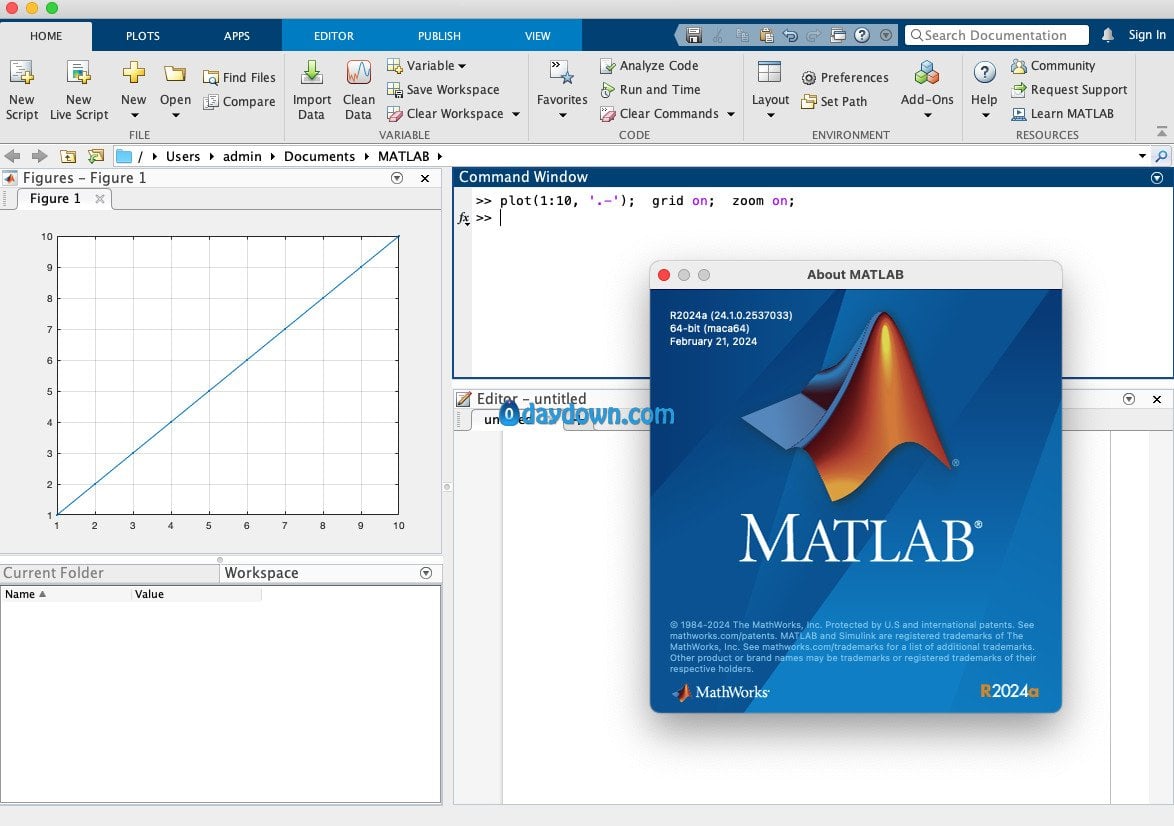Create a New Script
The height and width of the screenshot is (826, 1174).
(x=22, y=91)
